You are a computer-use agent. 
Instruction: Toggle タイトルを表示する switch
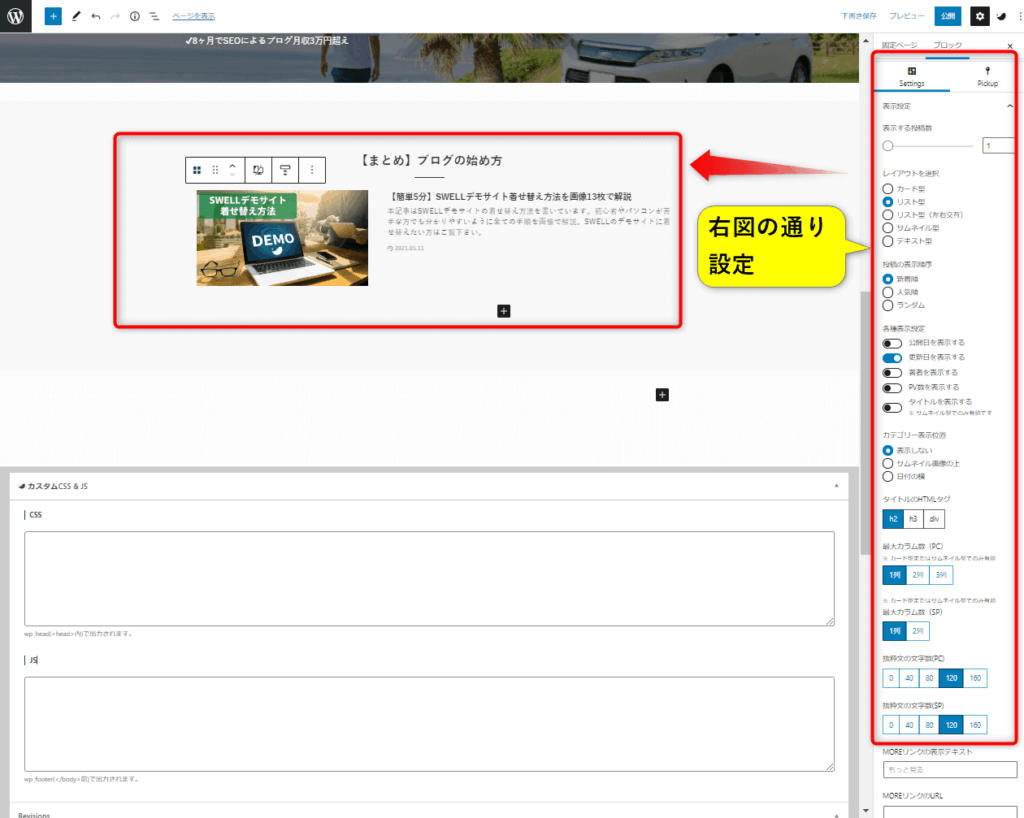tap(892, 408)
